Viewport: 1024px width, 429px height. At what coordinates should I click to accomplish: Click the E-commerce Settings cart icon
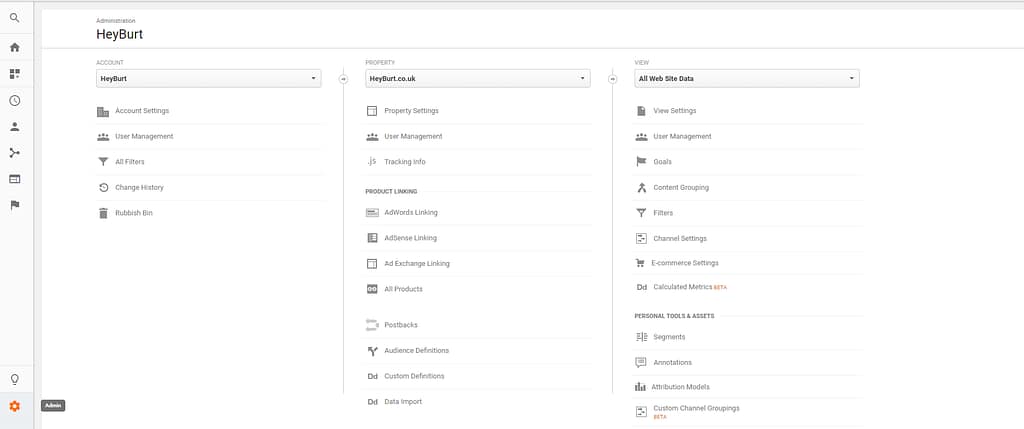click(640, 263)
